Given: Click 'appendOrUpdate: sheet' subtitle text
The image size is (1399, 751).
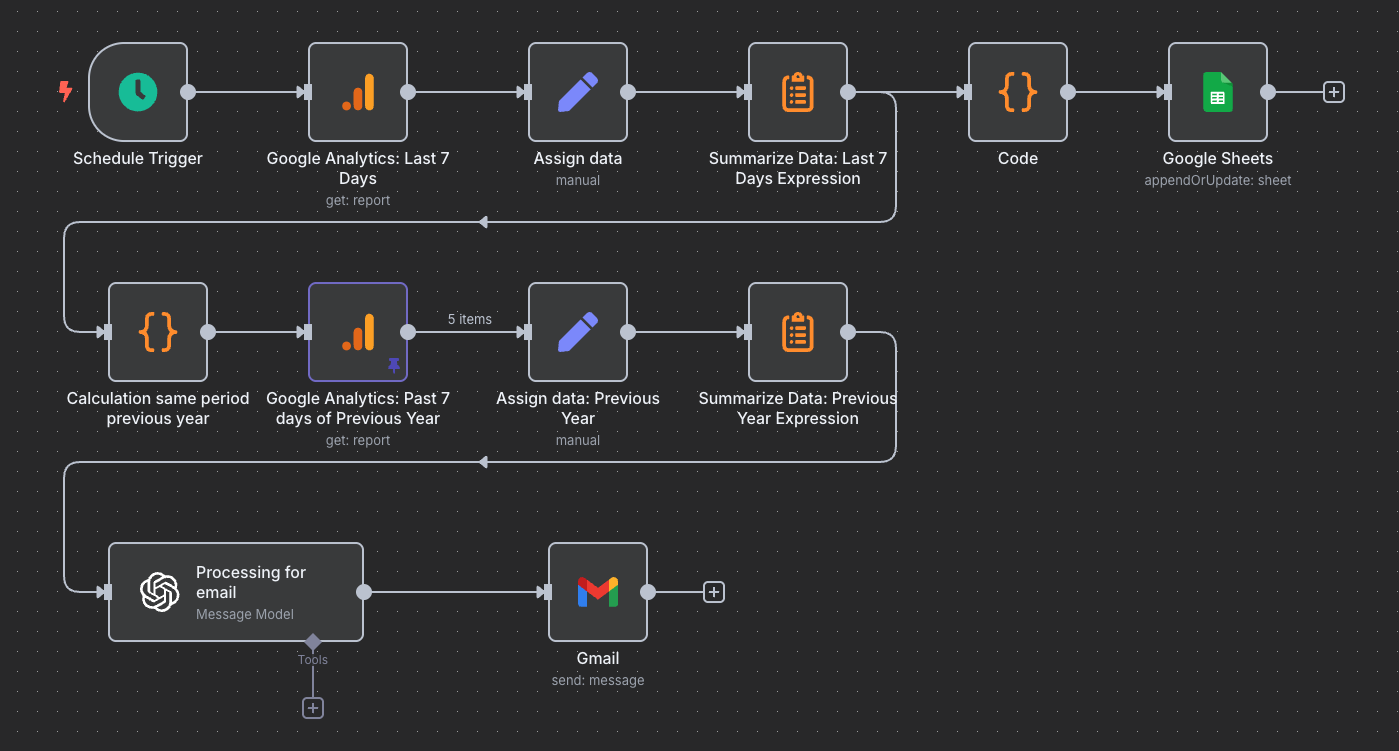Looking at the screenshot, I should [x=1218, y=180].
